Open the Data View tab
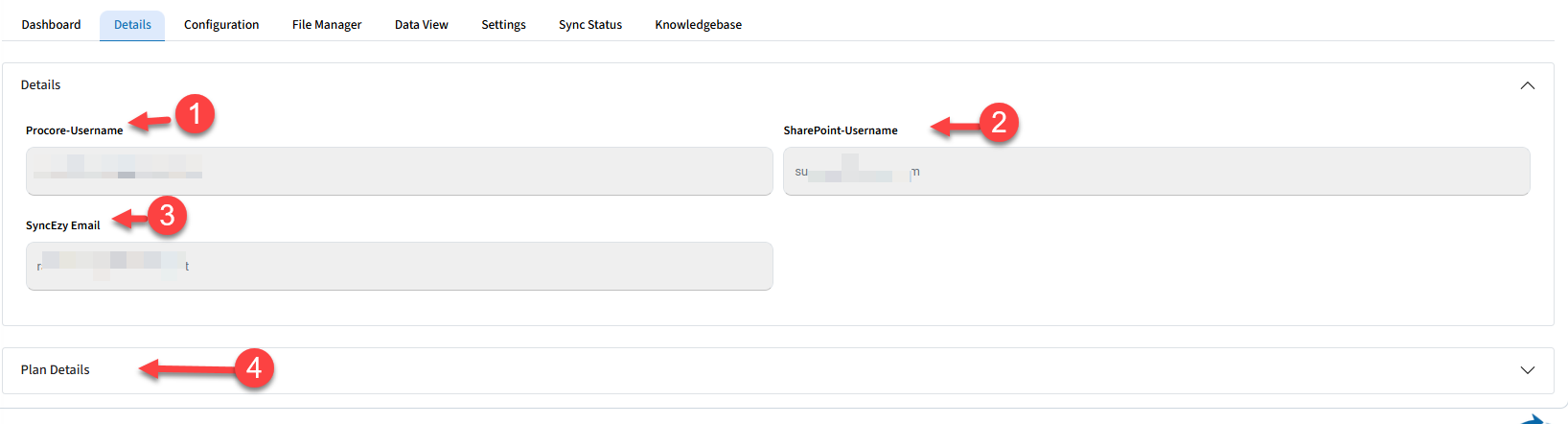Screen dimensions: 1568x424 coord(422,25)
